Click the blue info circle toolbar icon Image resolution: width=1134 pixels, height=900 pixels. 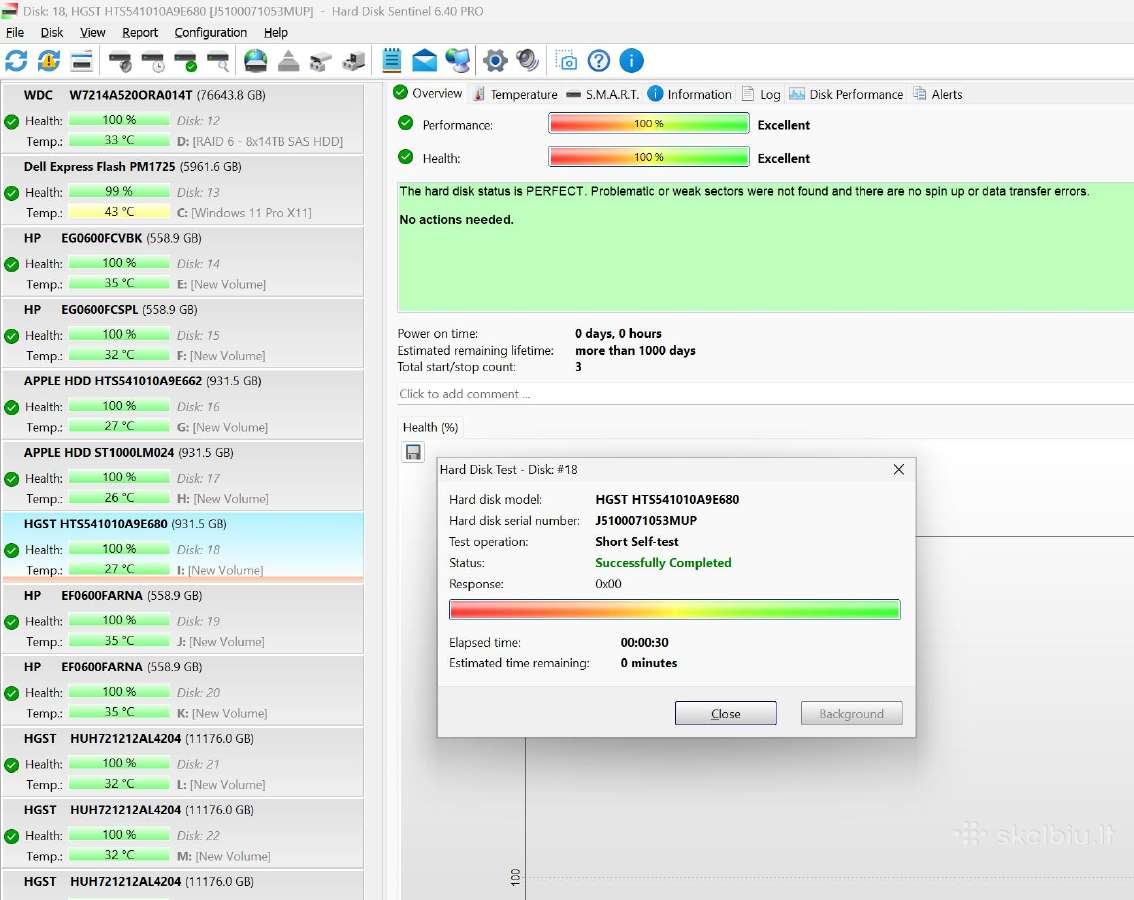tap(631, 61)
